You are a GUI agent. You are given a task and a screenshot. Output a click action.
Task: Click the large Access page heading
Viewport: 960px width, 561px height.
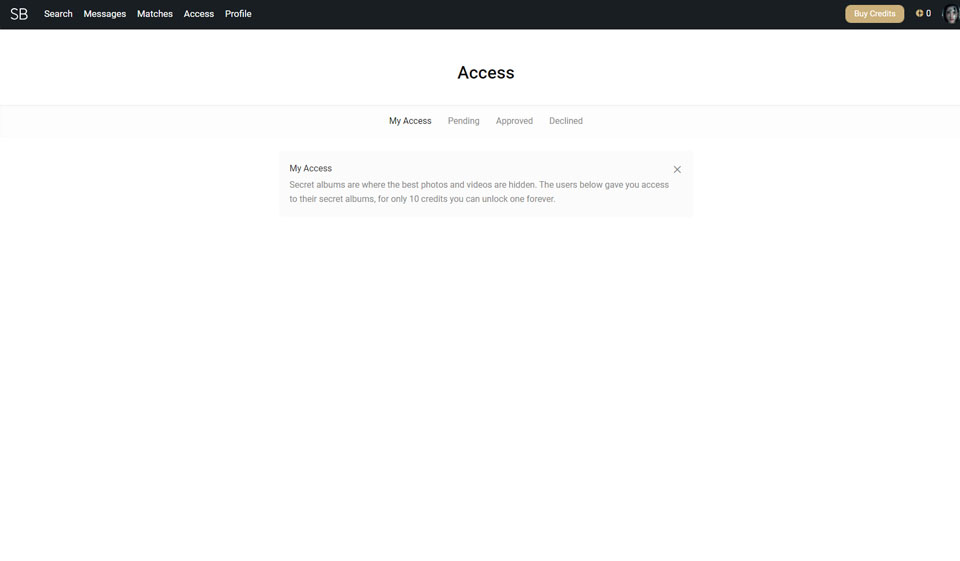coord(486,73)
